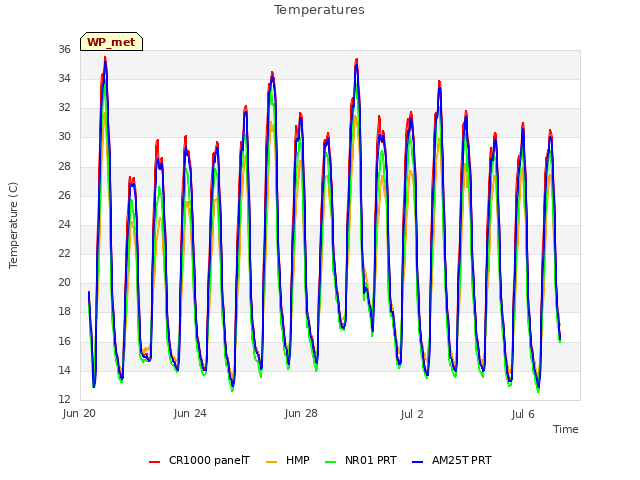This screenshot has height=480, width=640.
Task: Click the 22 y-axis tick label
Action: point(64,253)
